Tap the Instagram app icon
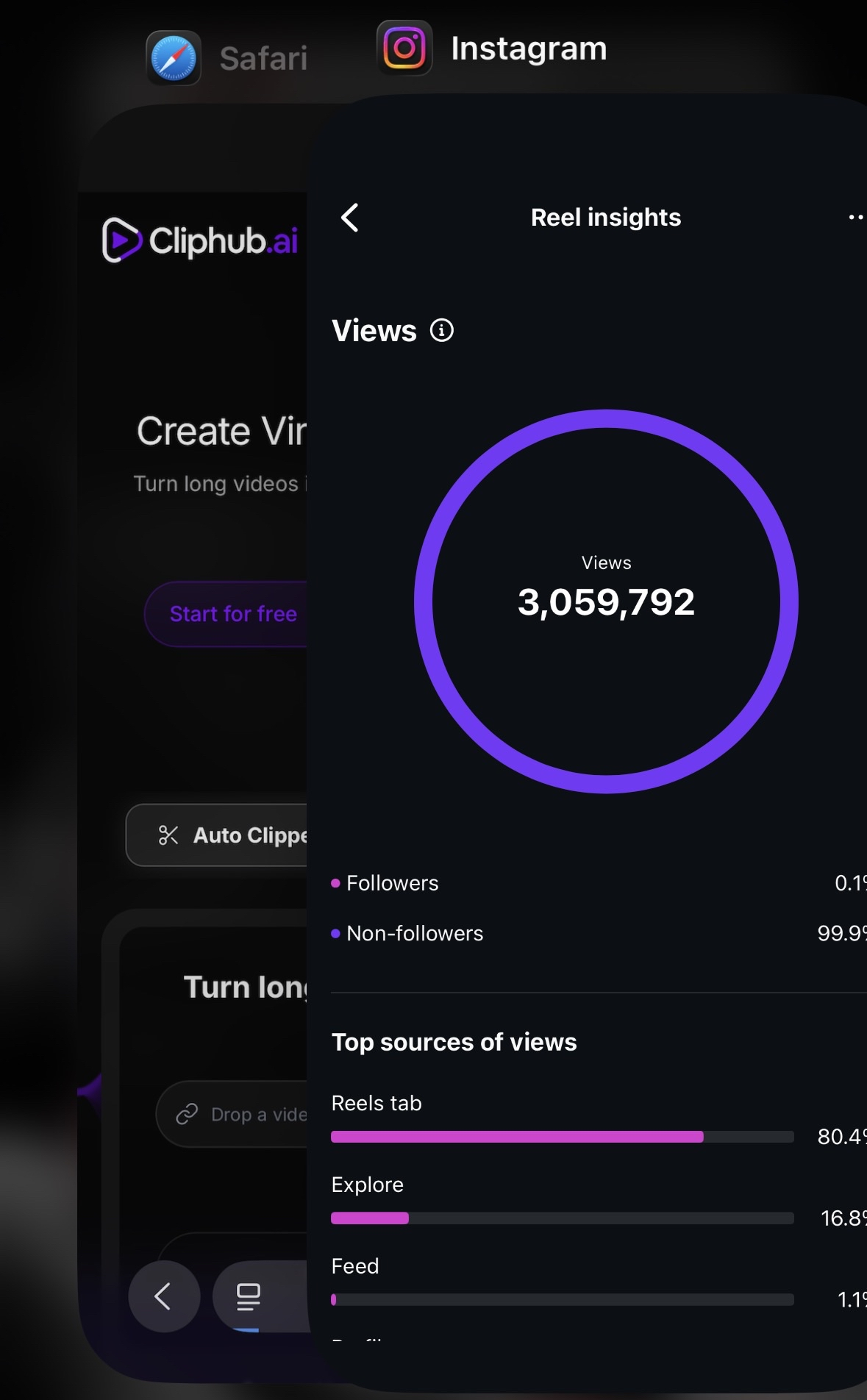This screenshot has height=1400, width=867. click(x=404, y=49)
